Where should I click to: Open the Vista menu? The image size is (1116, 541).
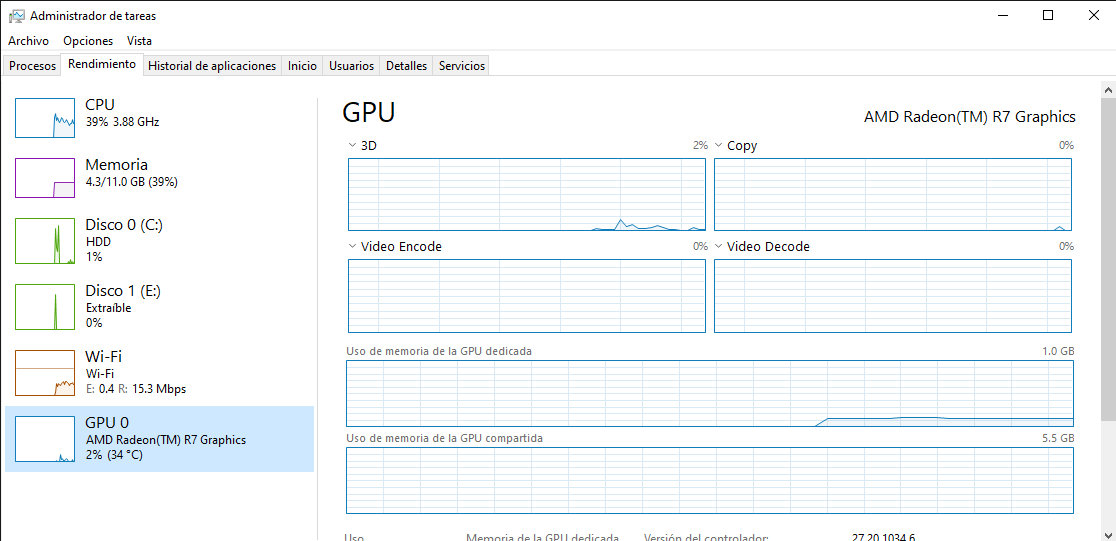tap(139, 41)
